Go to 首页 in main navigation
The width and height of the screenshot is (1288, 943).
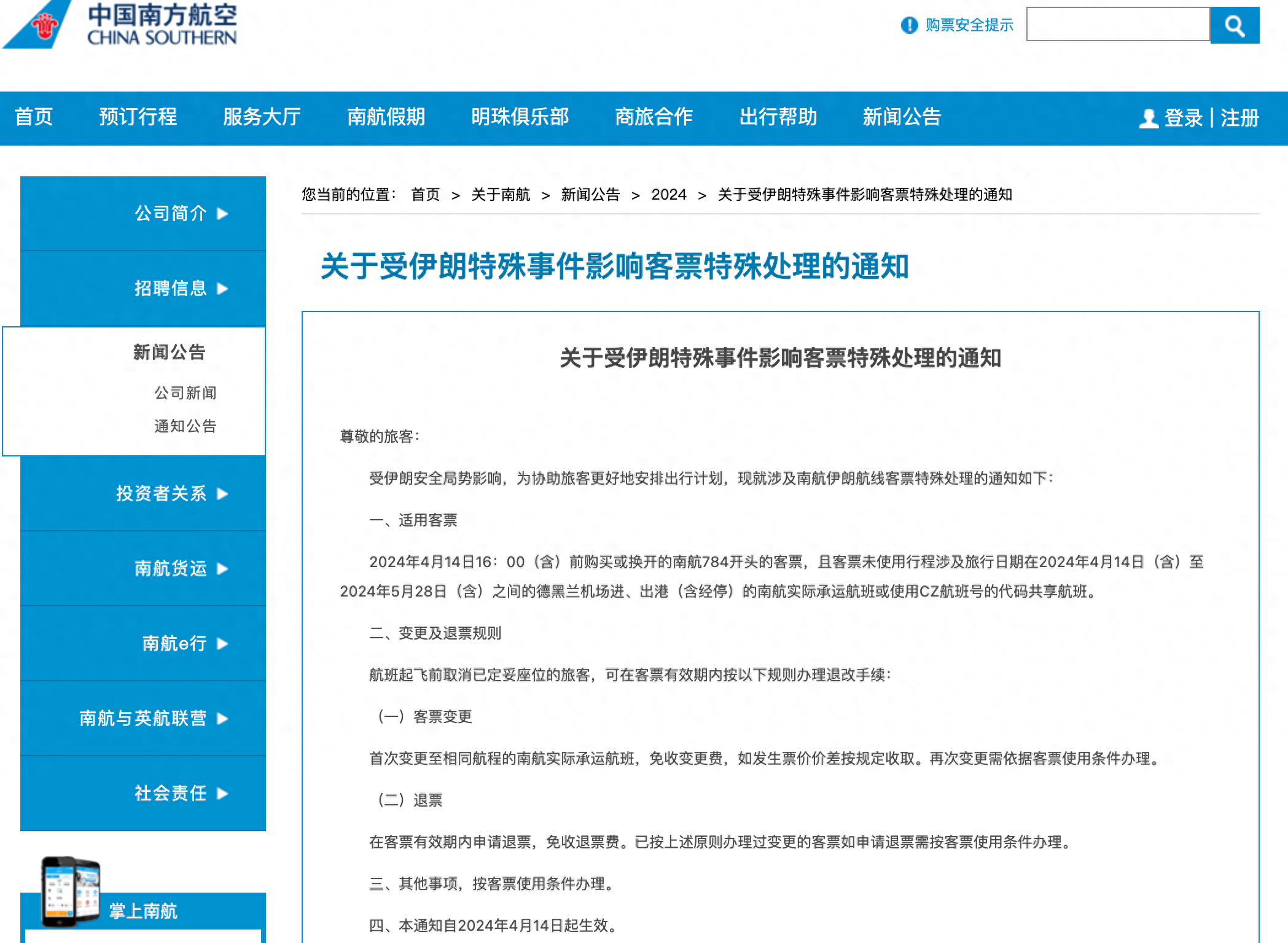tap(34, 117)
